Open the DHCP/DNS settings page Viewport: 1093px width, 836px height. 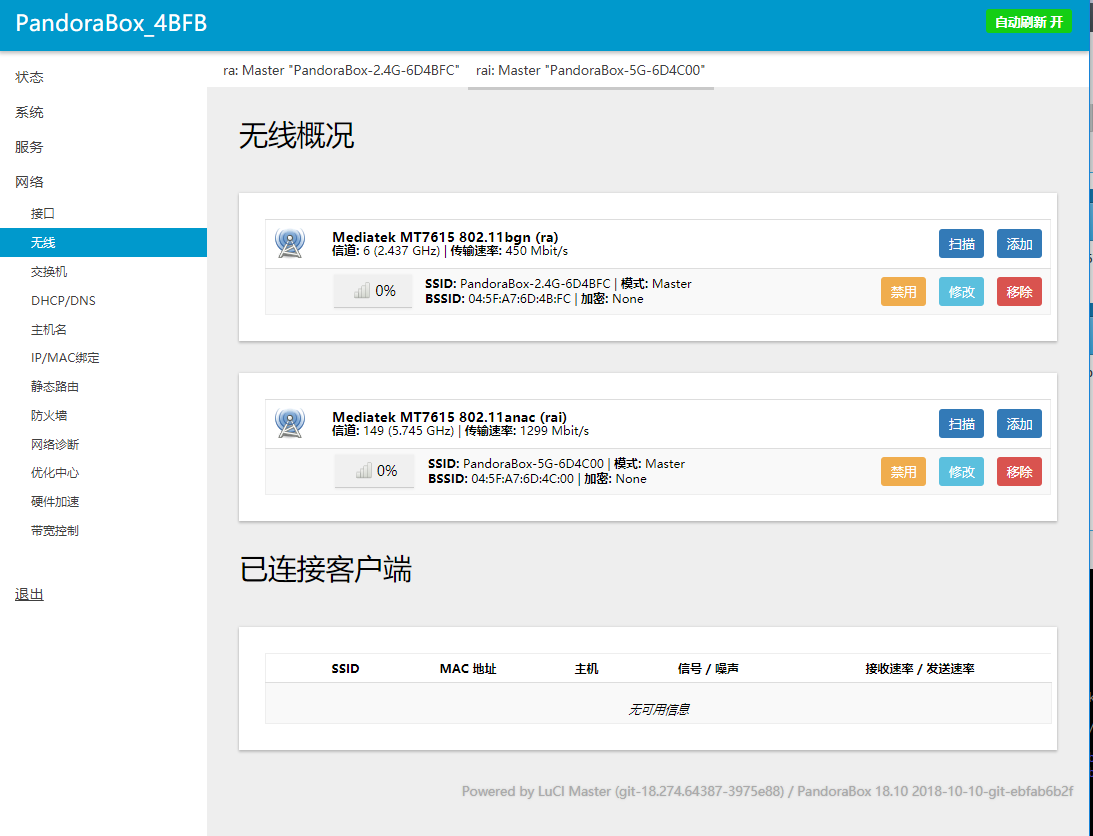click(x=63, y=300)
